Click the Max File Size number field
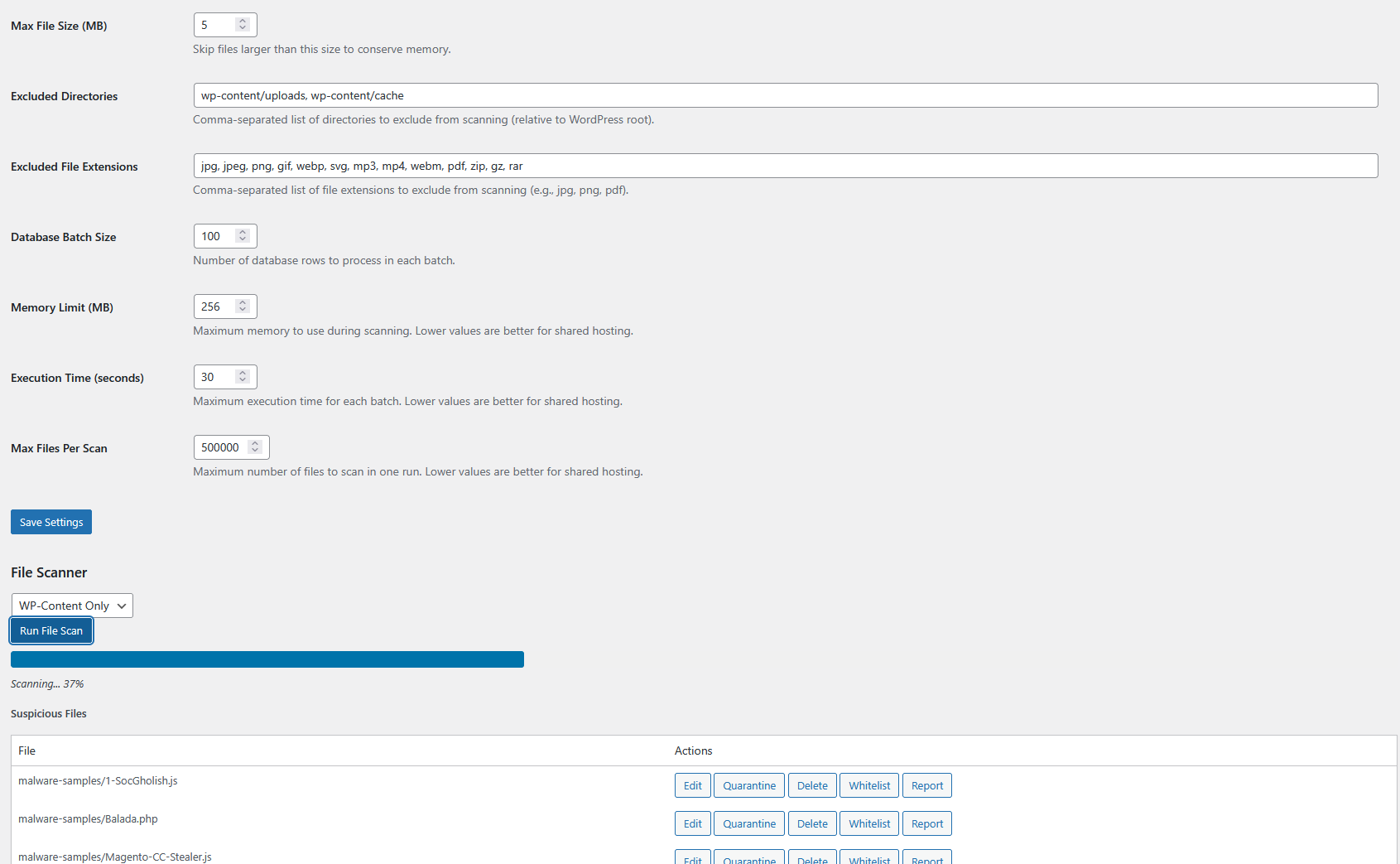 [217, 25]
